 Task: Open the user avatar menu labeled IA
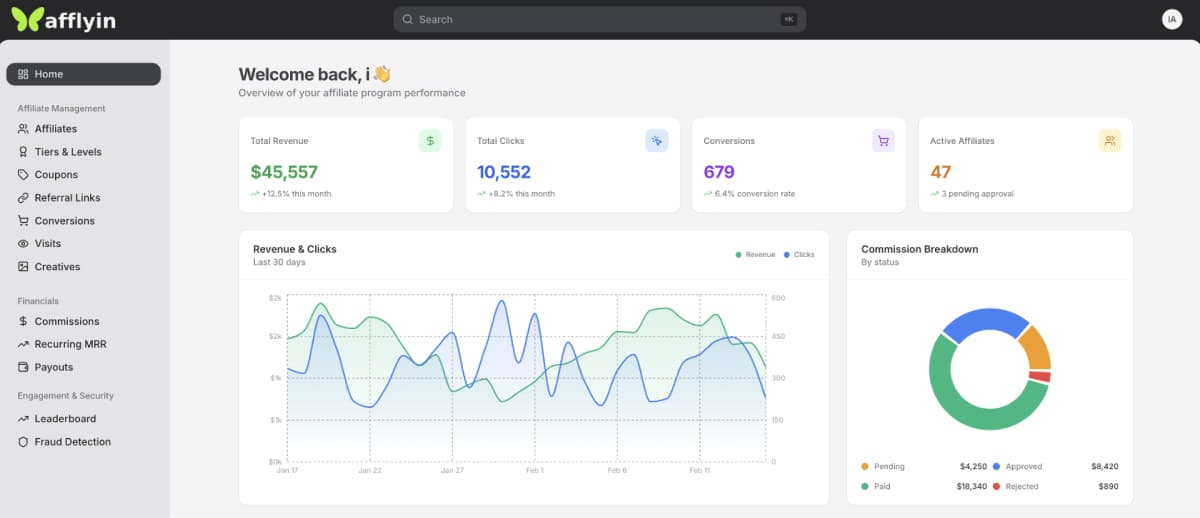coord(1172,19)
